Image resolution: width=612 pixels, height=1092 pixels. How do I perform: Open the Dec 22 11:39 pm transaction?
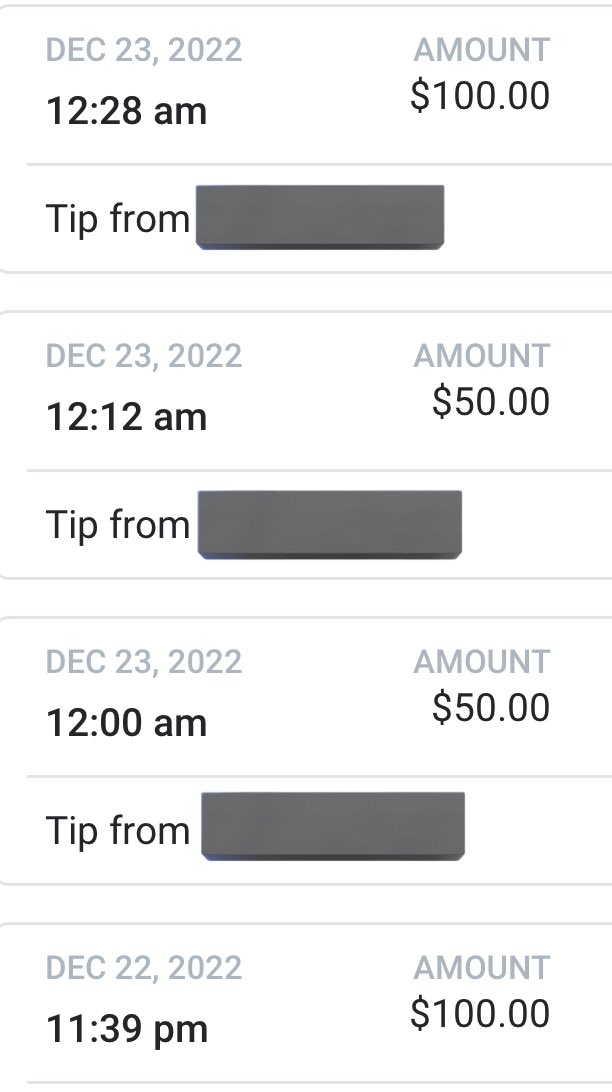(x=306, y=1007)
